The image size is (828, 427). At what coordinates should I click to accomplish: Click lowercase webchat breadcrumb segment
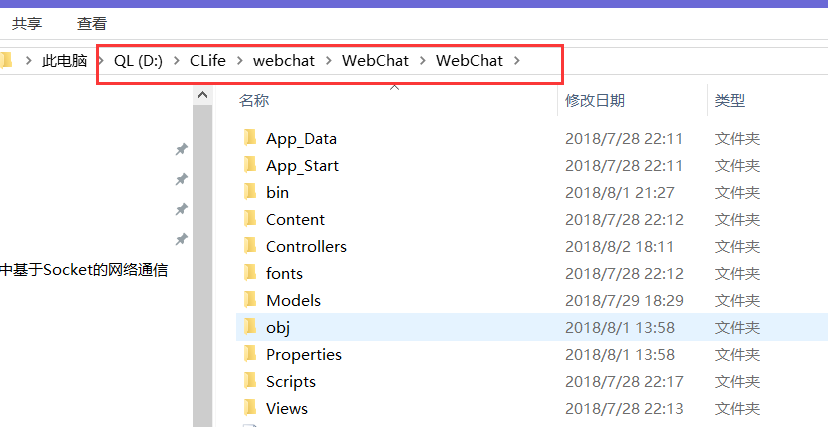pos(284,61)
